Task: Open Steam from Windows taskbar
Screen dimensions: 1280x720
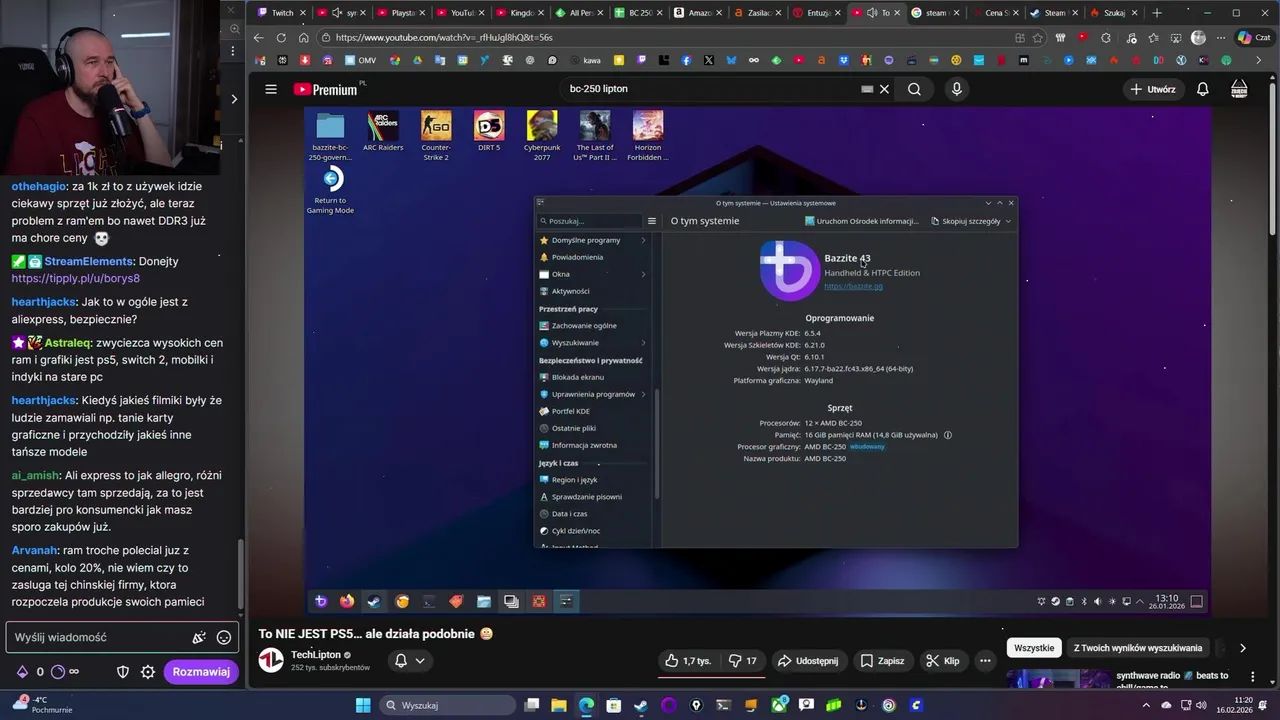Action: tap(640, 705)
